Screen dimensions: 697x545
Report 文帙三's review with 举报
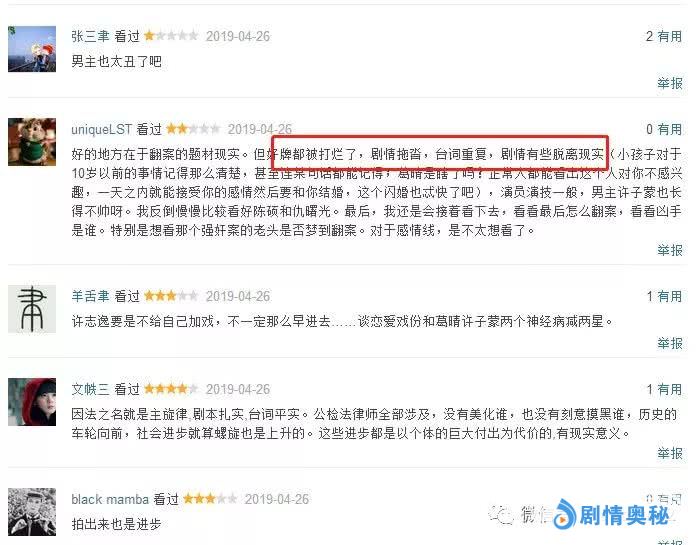click(x=670, y=453)
